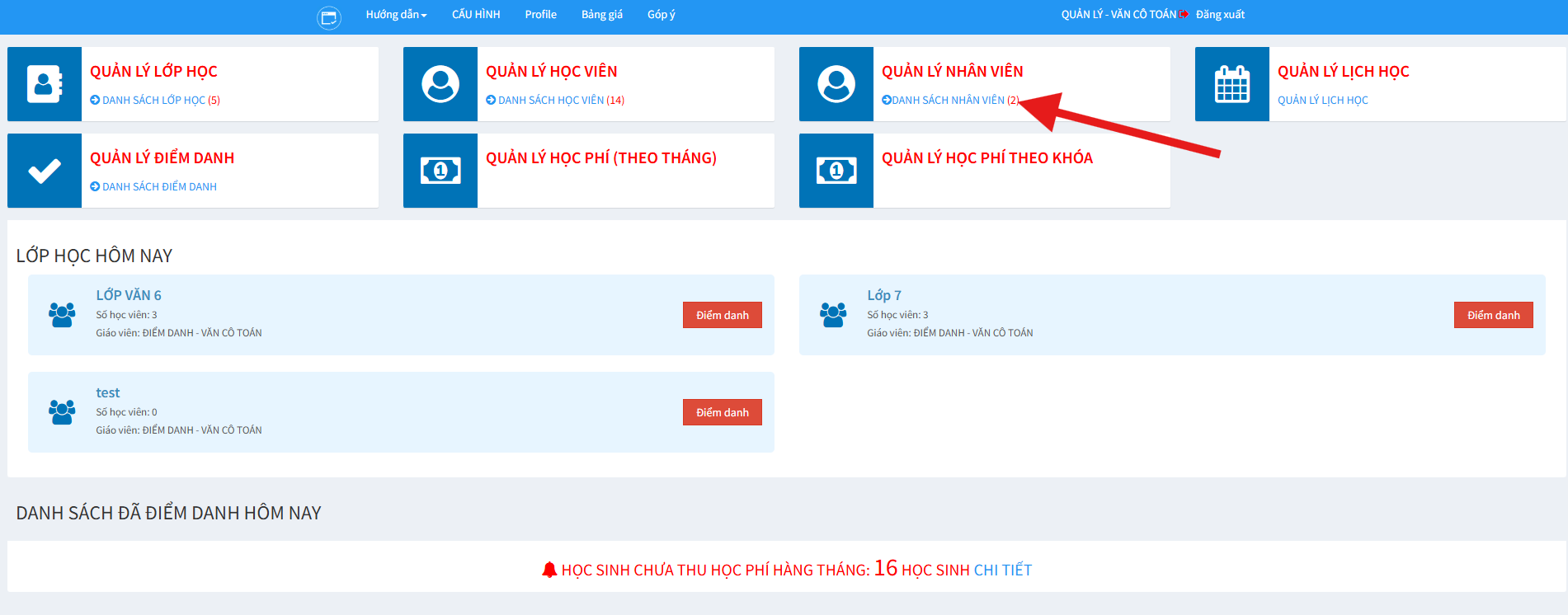Image resolution: width=1568 pixels, height=615 pixels.
Task: Open the address book class management icon
Action: pyautogui.click(x=45, y=84)
